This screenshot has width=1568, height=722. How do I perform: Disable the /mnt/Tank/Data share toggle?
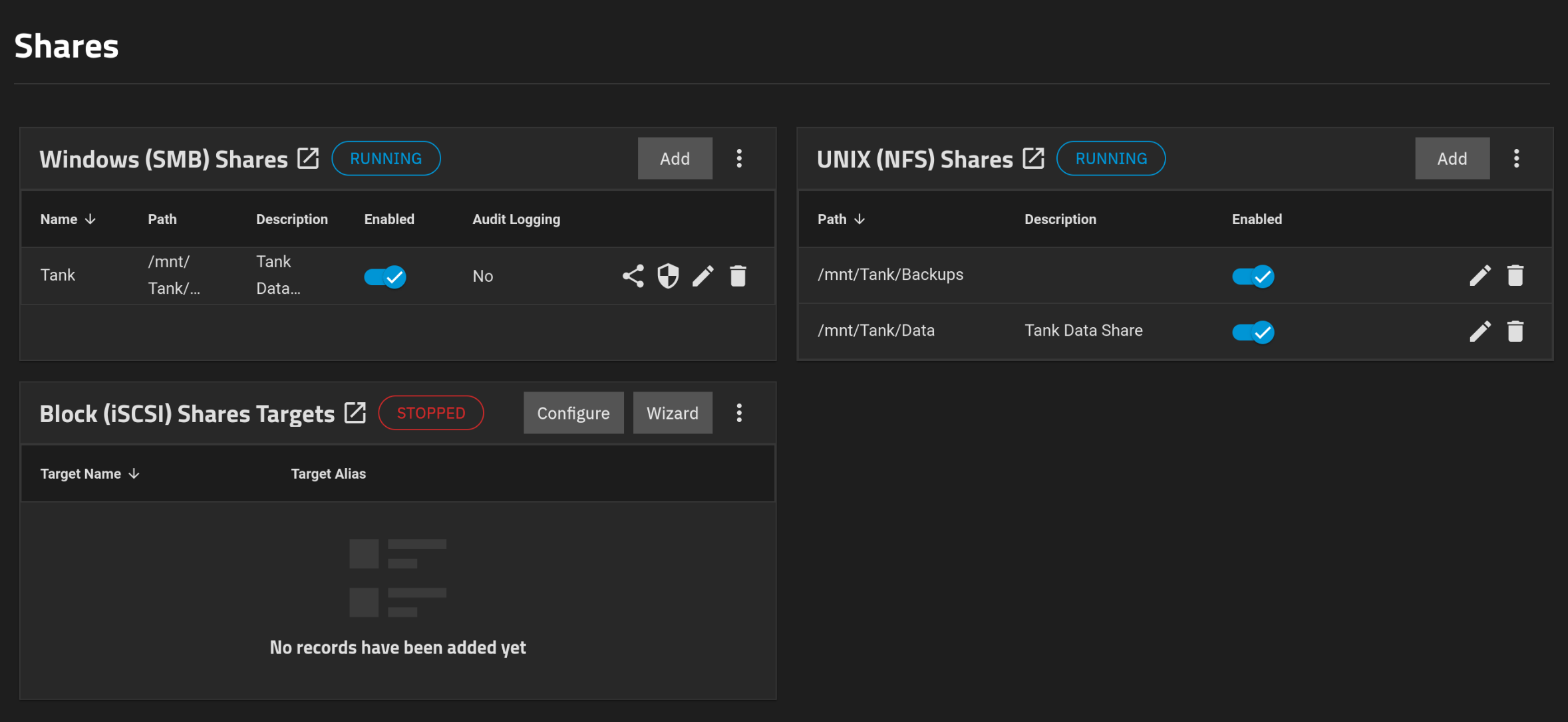(1253, 332)
